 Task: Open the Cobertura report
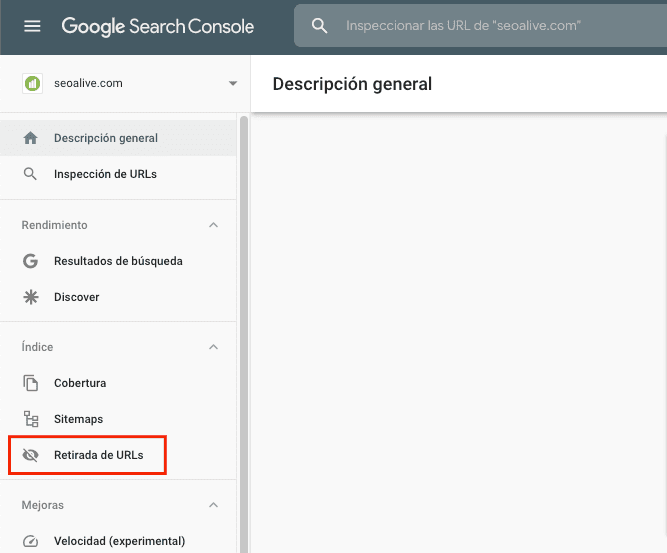(x=118, y=383)
